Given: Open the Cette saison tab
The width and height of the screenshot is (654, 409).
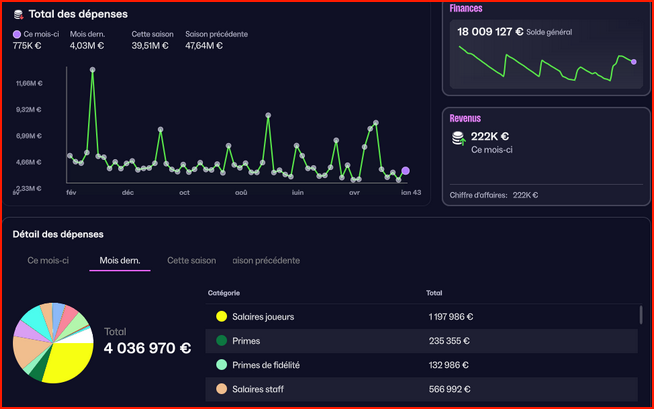Looking at the screenshot, I should click(x=191, y=260).
